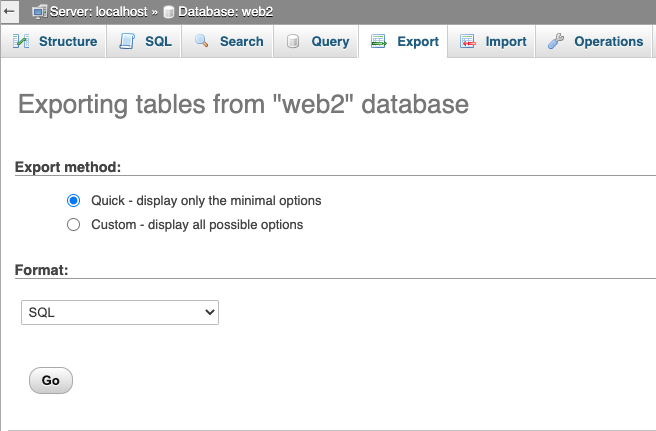
Task: Click the Export tab's green arrow icon
Action: pyautogui.click(x=379, y=42)
